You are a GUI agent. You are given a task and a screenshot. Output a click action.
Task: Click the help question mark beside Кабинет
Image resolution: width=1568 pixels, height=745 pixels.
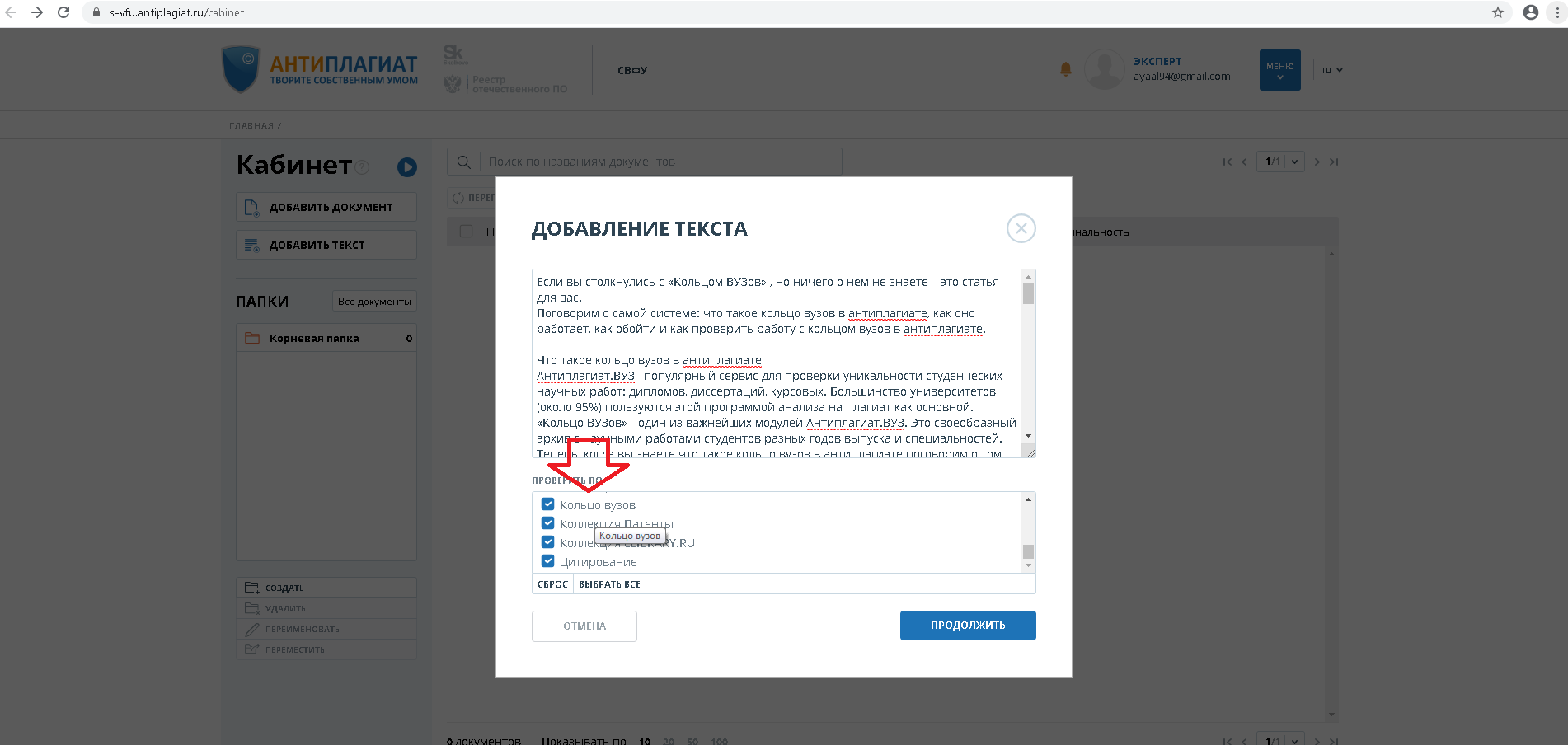pyautogui.click(x=361, y=167)
